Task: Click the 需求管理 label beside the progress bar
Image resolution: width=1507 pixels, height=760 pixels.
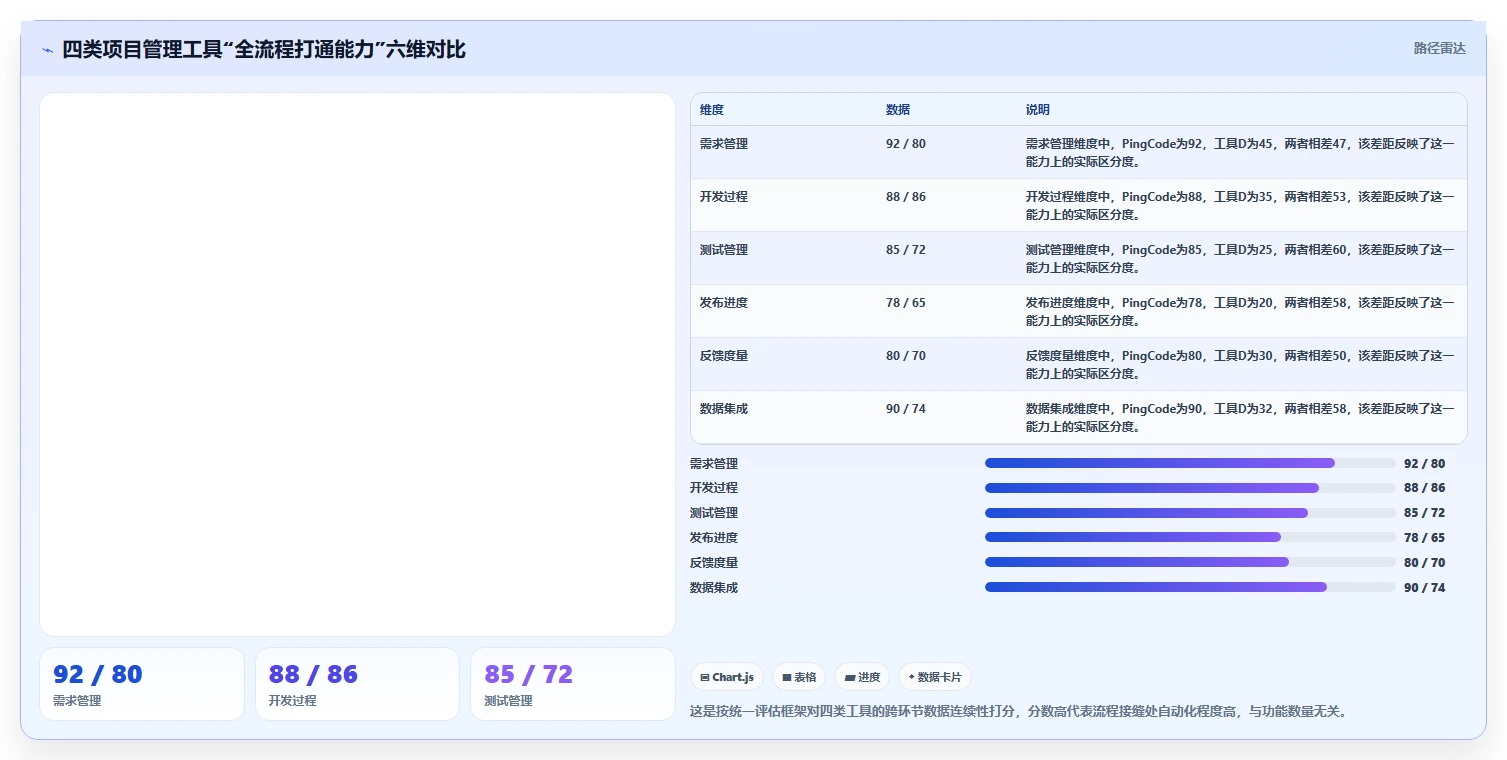Action: point(714,464)
